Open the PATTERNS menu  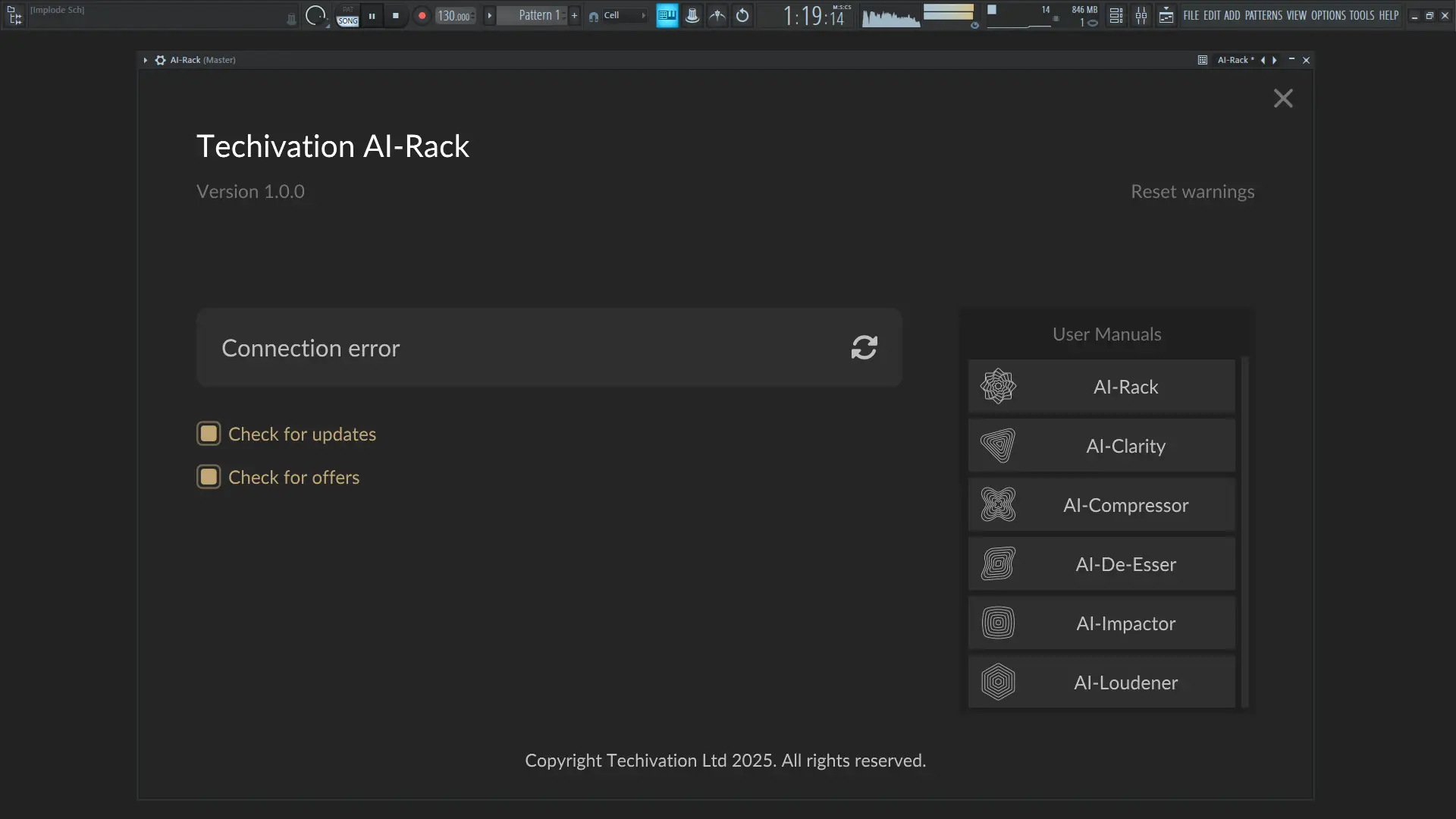coord(1263,15)
